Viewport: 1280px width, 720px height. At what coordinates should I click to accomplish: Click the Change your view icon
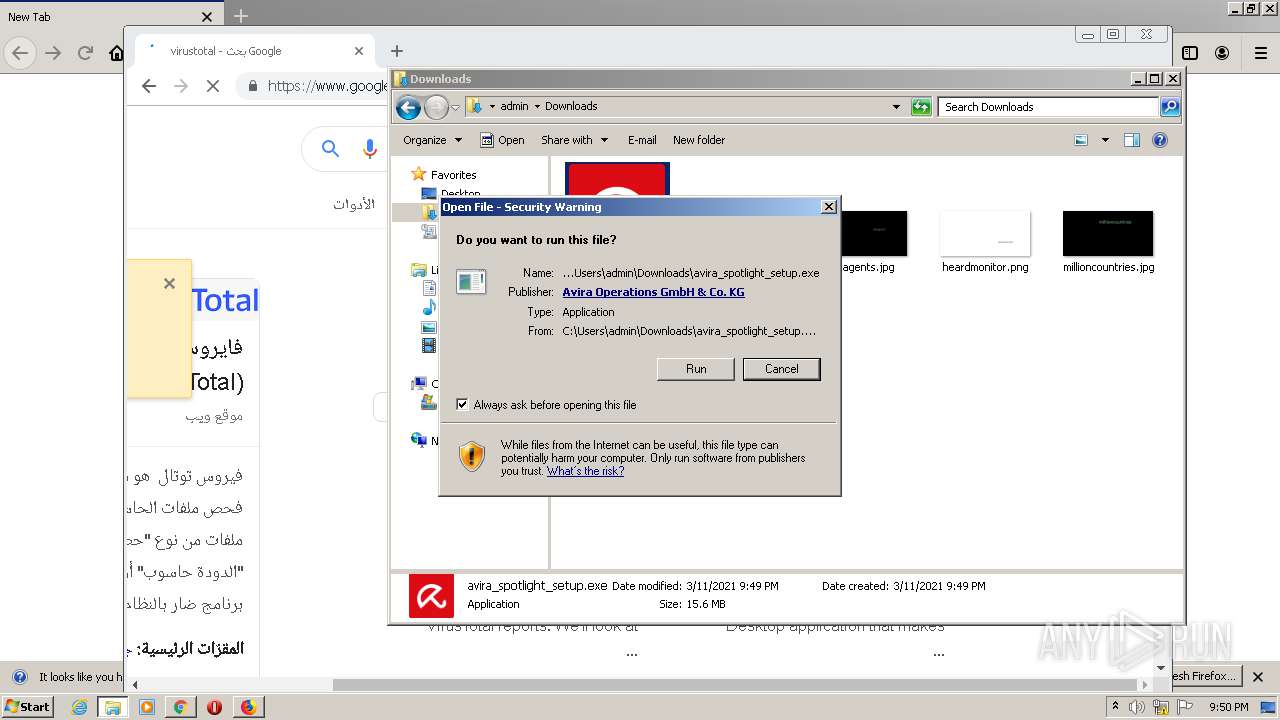1081,140
